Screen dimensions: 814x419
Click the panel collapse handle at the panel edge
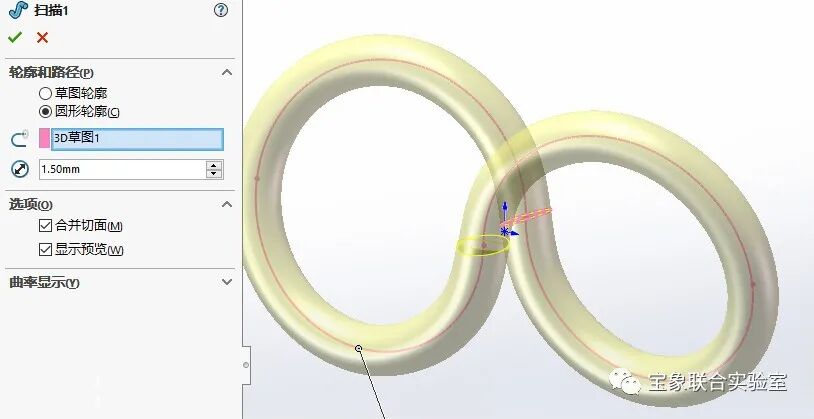click(246, 365)
